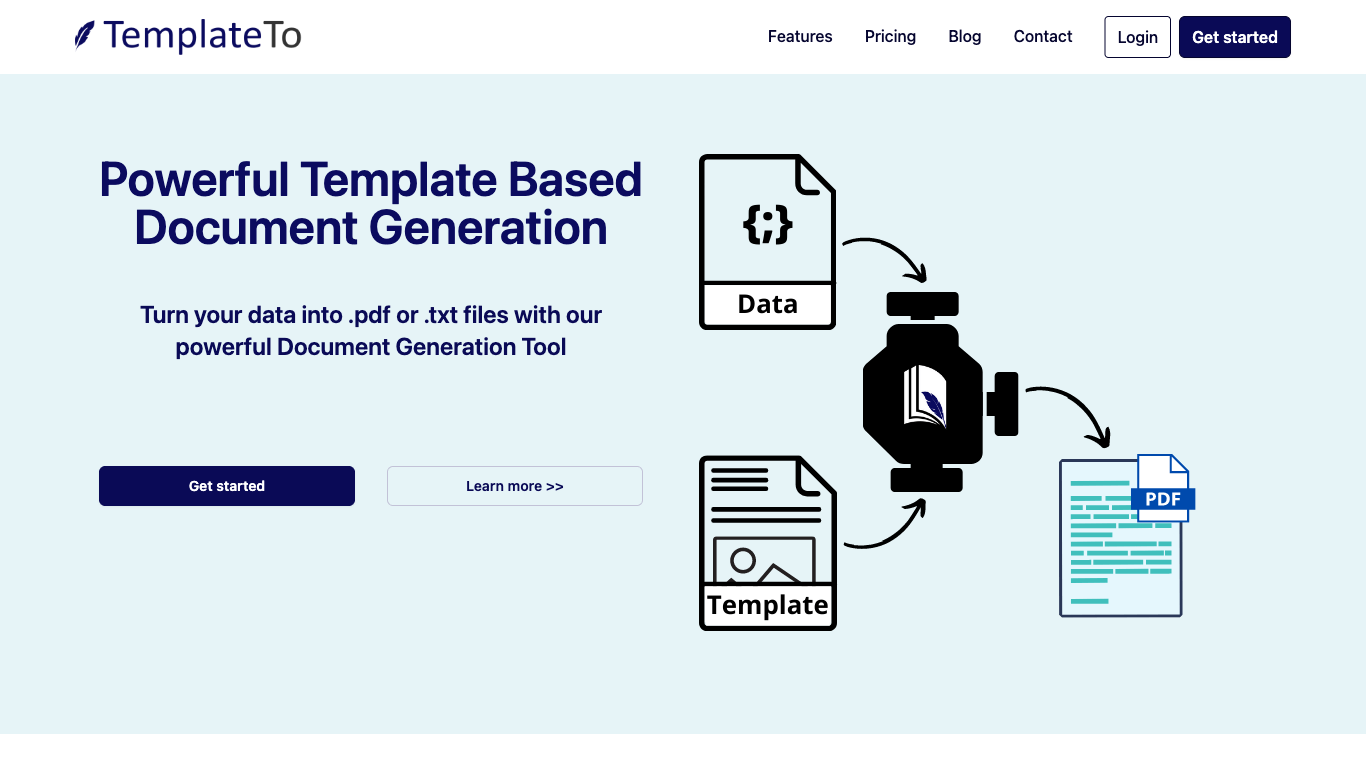
Task: Click the blue PDF badge
Action: 1163,499
